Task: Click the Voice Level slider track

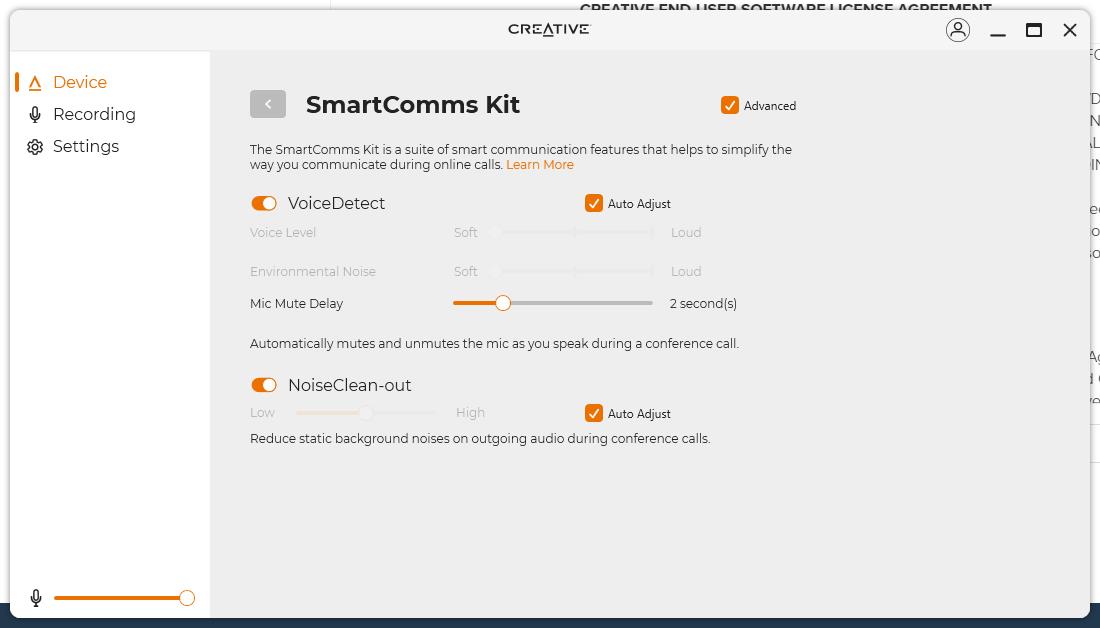Action: pos(573,232)
